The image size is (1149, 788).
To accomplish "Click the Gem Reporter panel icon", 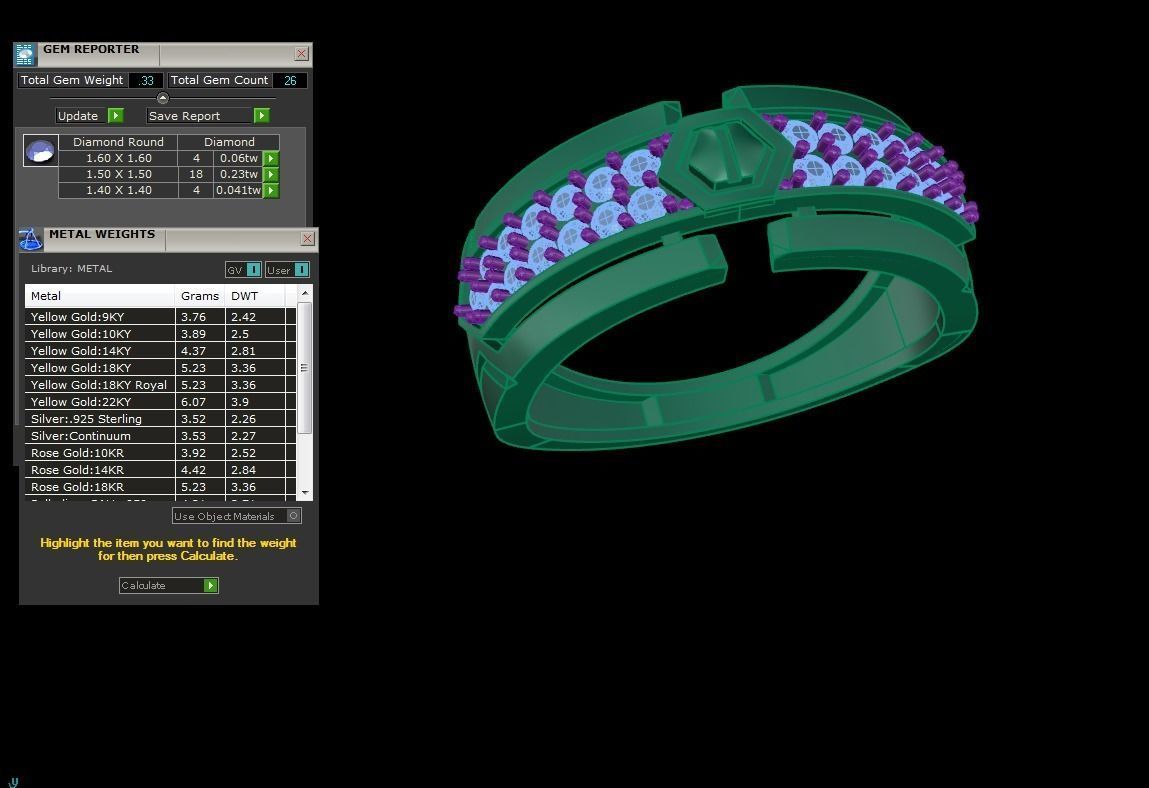I will pos(25,54).
